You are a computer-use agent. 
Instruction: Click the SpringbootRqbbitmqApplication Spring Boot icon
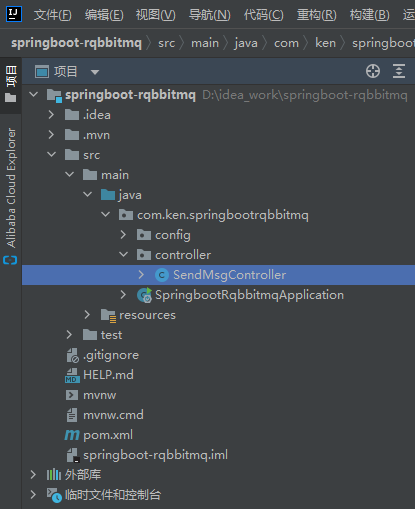coord(144,295)
